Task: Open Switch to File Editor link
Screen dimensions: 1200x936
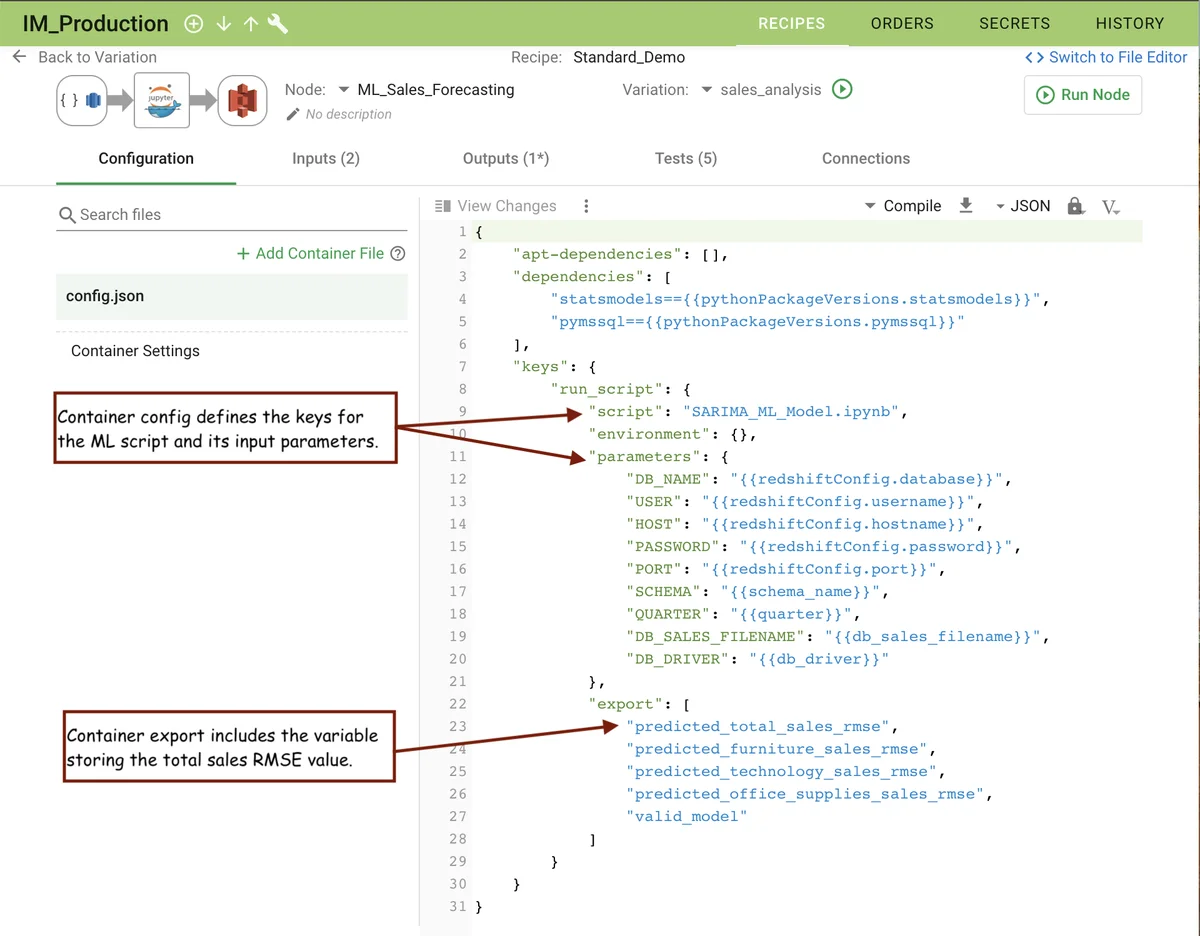Action: [x=1106, y=57]
